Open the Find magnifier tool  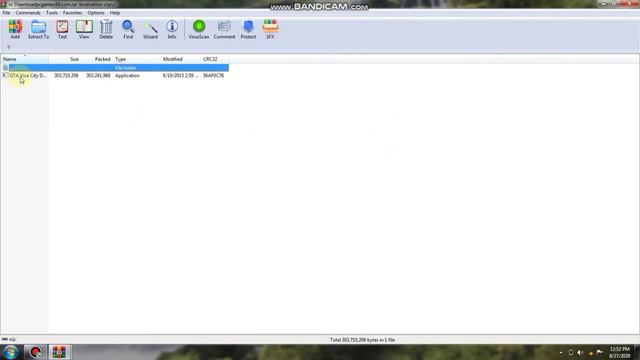pyautogui.click(x=128, y=29)
